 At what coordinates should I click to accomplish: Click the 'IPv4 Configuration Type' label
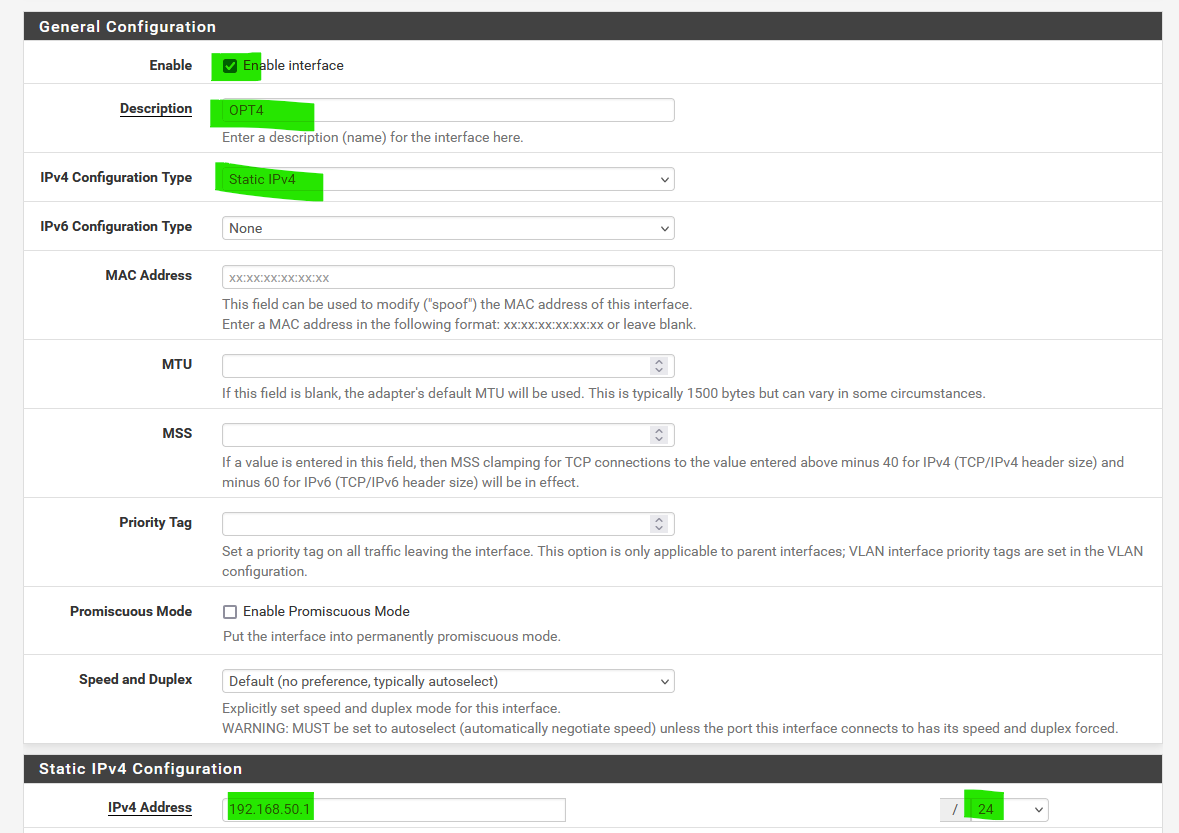click(x=116, y=177)
